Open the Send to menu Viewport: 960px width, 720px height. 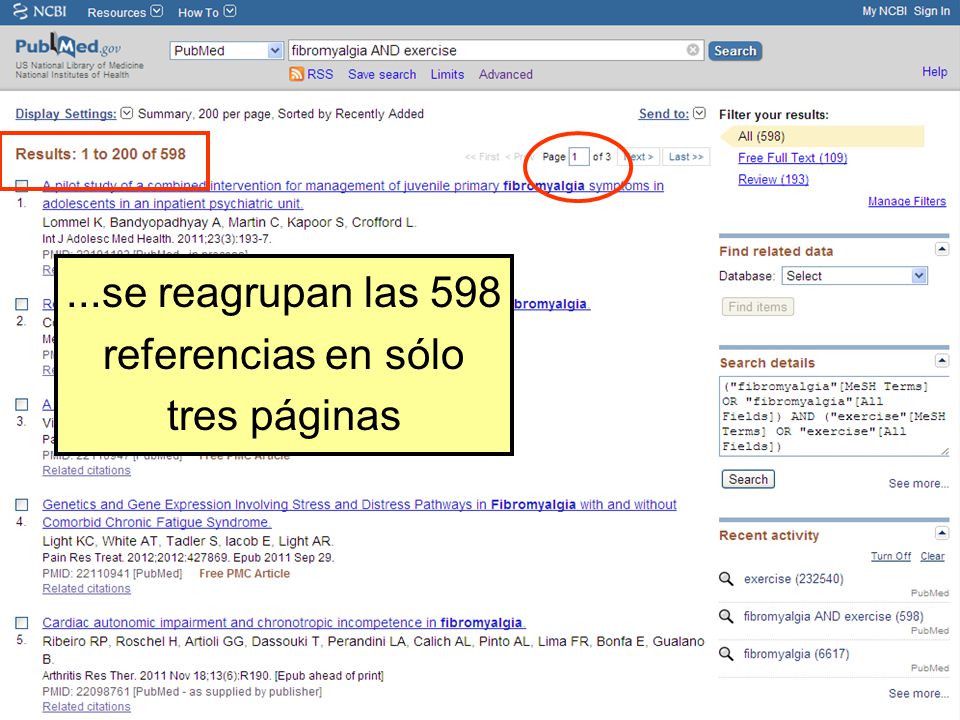(672, 113)
